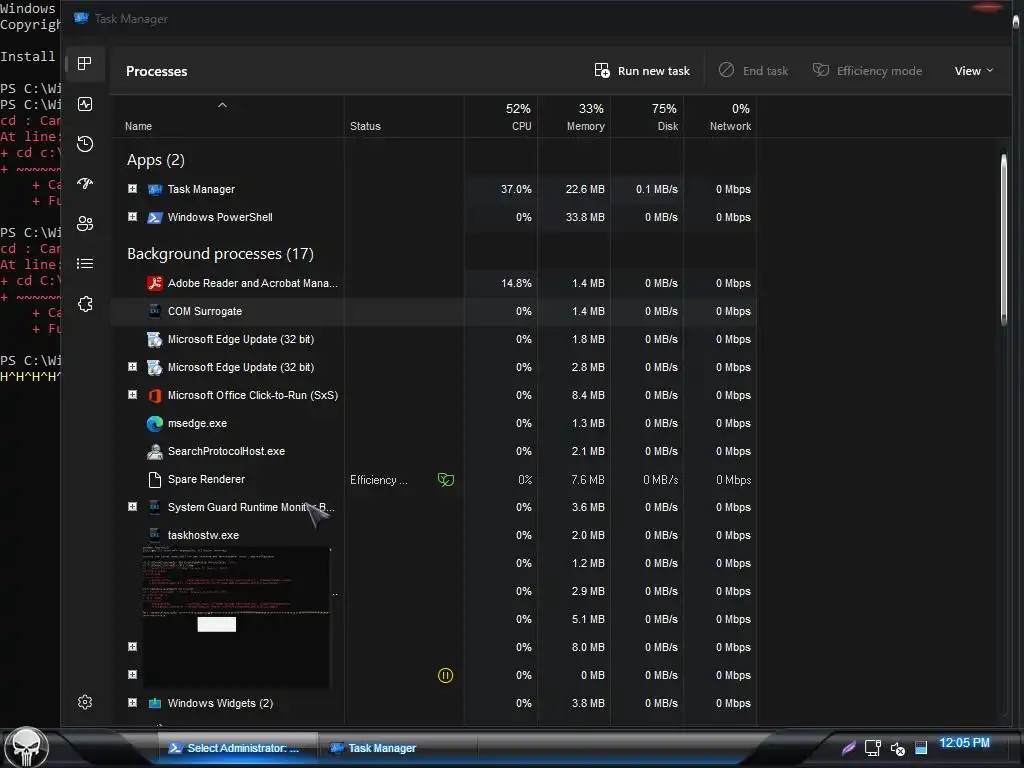Screen dimensions: 1024x768
Task: Click the Background processes (17) heading
Action: pyautogui.click(x=220, y=253)
